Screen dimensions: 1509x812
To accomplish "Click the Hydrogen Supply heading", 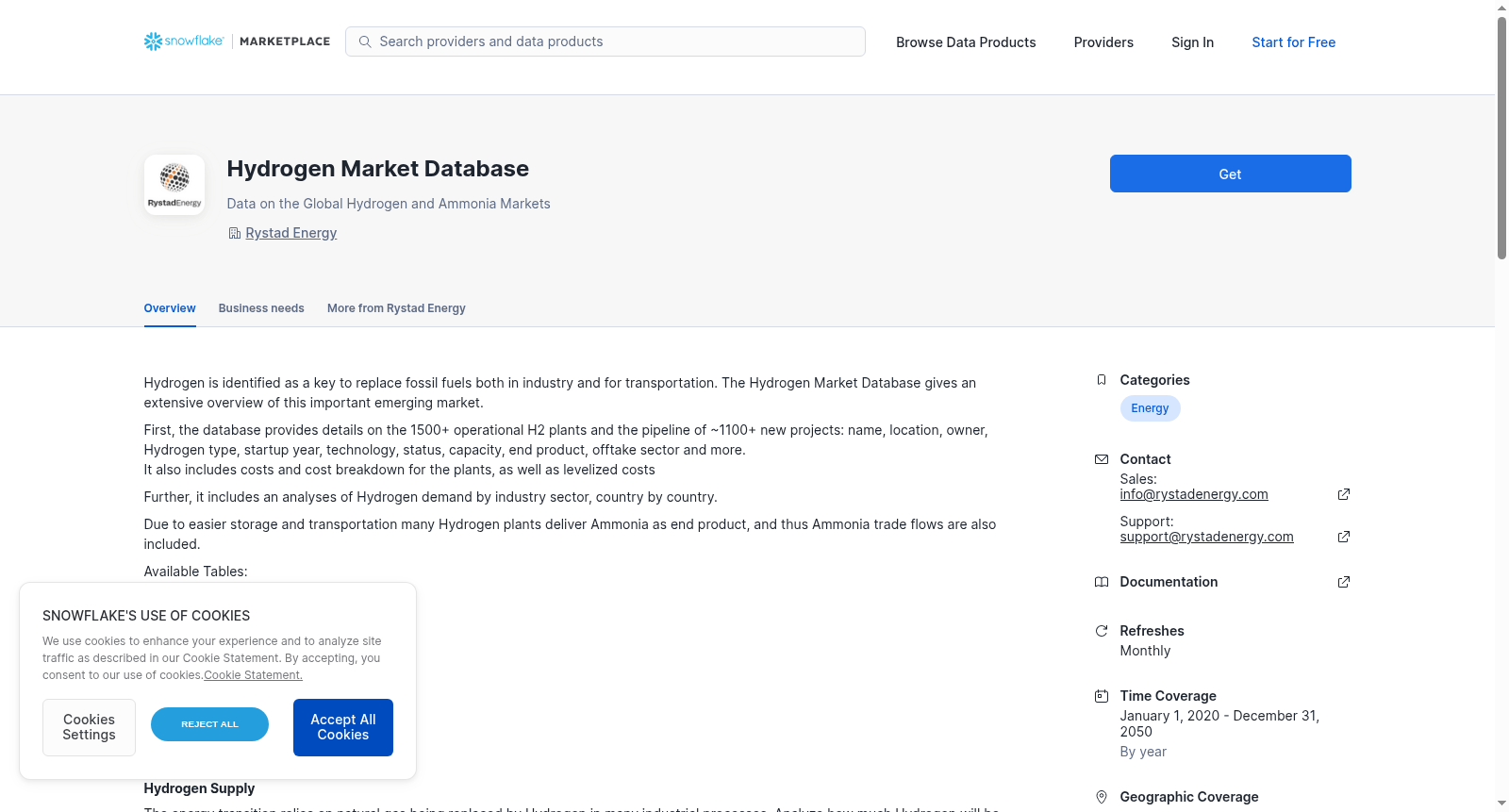I will pyautogui.click(x=199, y=788).
